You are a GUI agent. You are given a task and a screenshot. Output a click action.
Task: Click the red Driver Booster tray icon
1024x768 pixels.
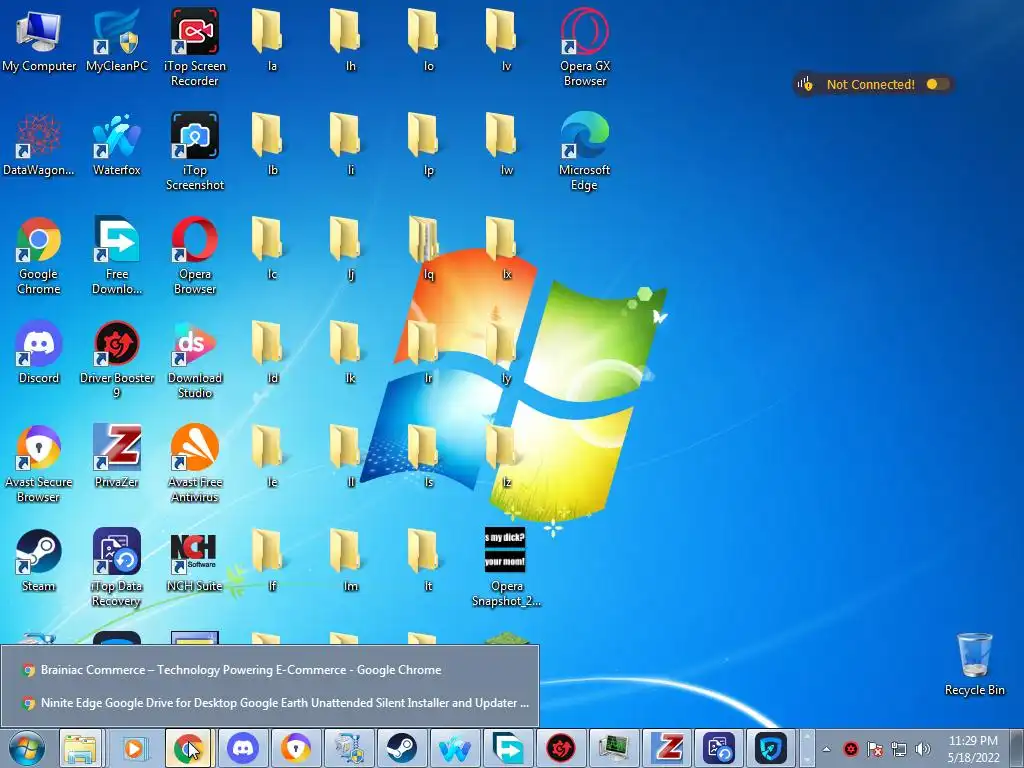click(850, 749)
